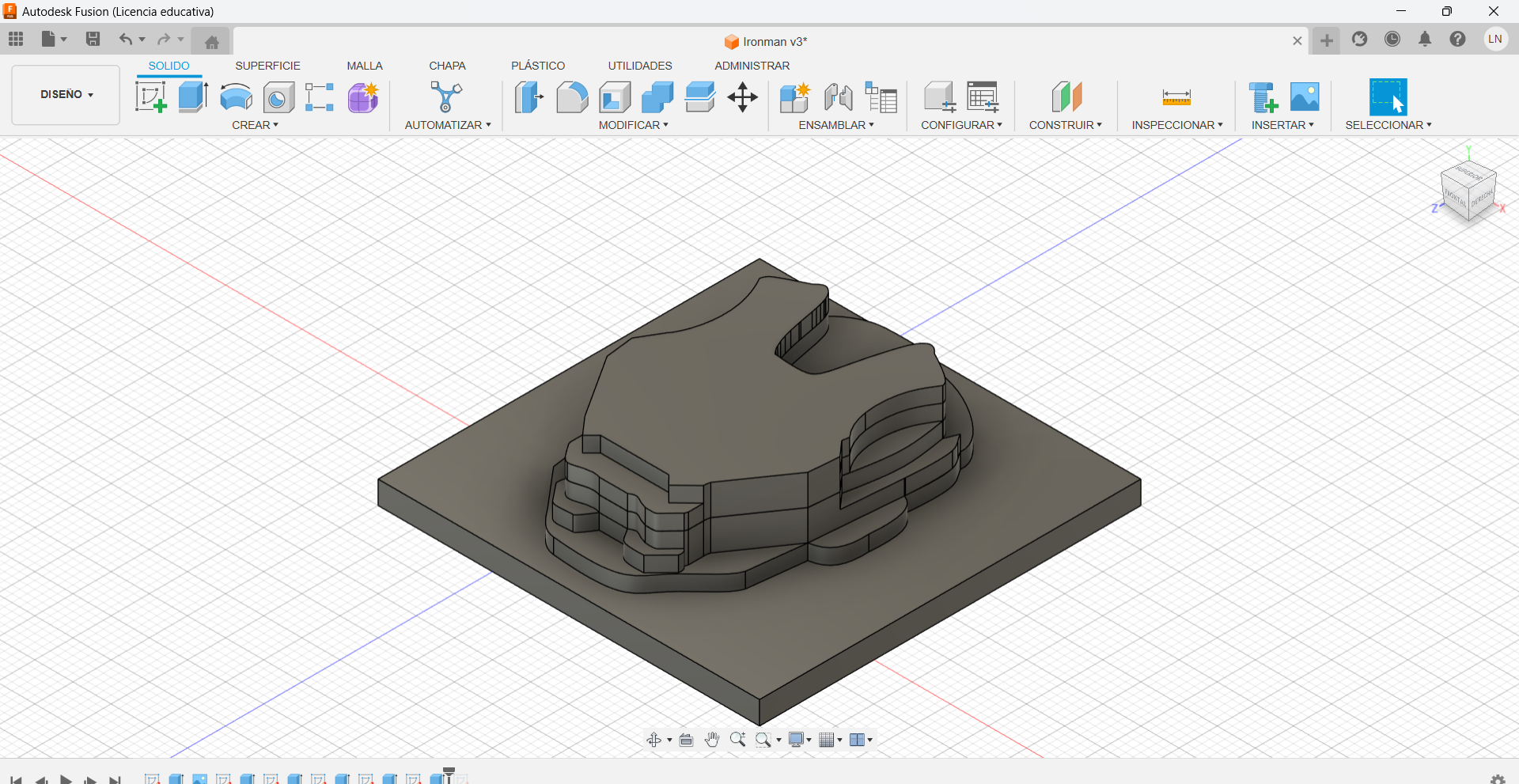
Task: Go to the Home tab icon
Action: coord(211,42)
